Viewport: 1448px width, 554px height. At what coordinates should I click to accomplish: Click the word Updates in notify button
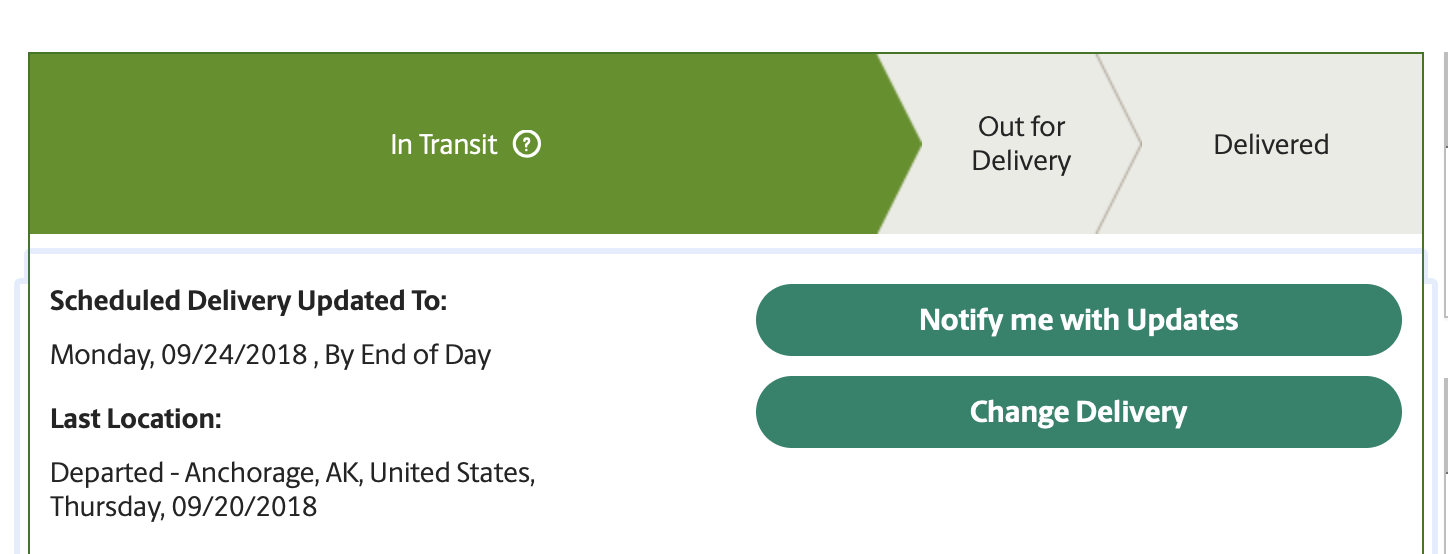(1182, 320)
